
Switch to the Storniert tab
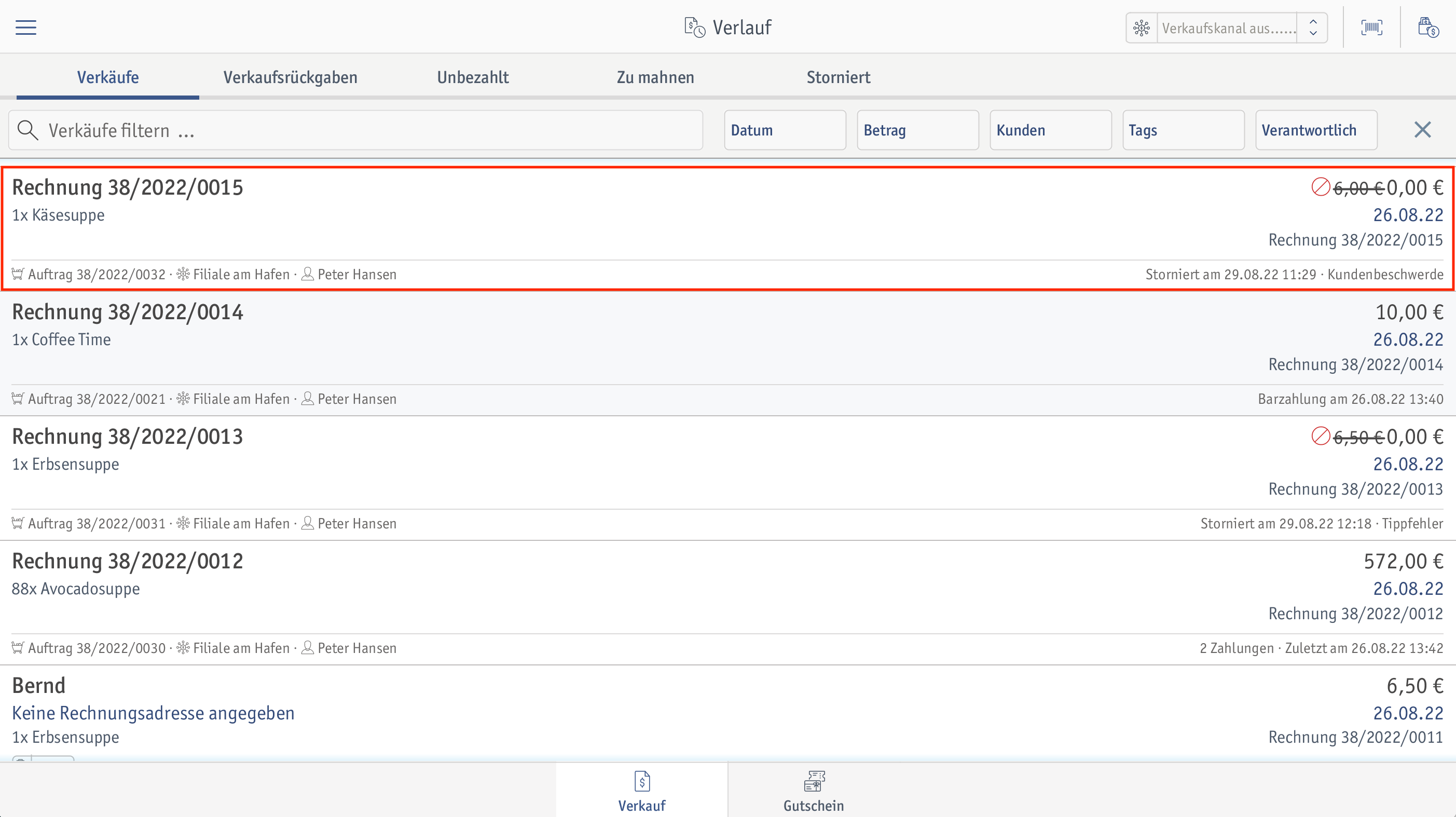pyautogui.click(x=838, y=77)
